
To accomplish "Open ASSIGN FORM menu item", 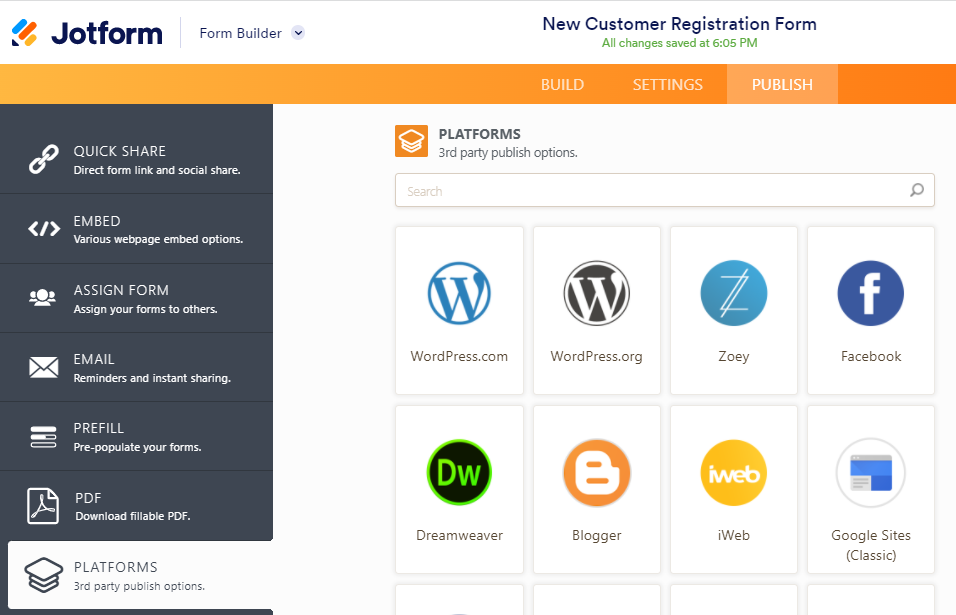I will point(137,299).
